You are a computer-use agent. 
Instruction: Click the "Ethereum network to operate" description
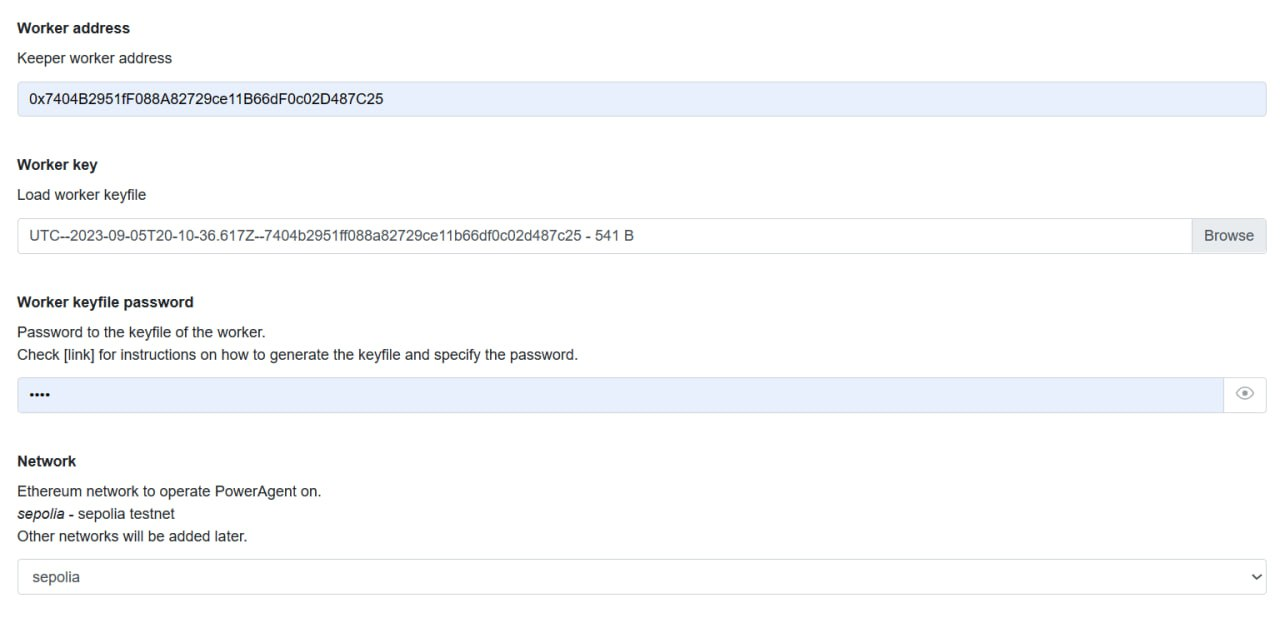coord(169,491)
